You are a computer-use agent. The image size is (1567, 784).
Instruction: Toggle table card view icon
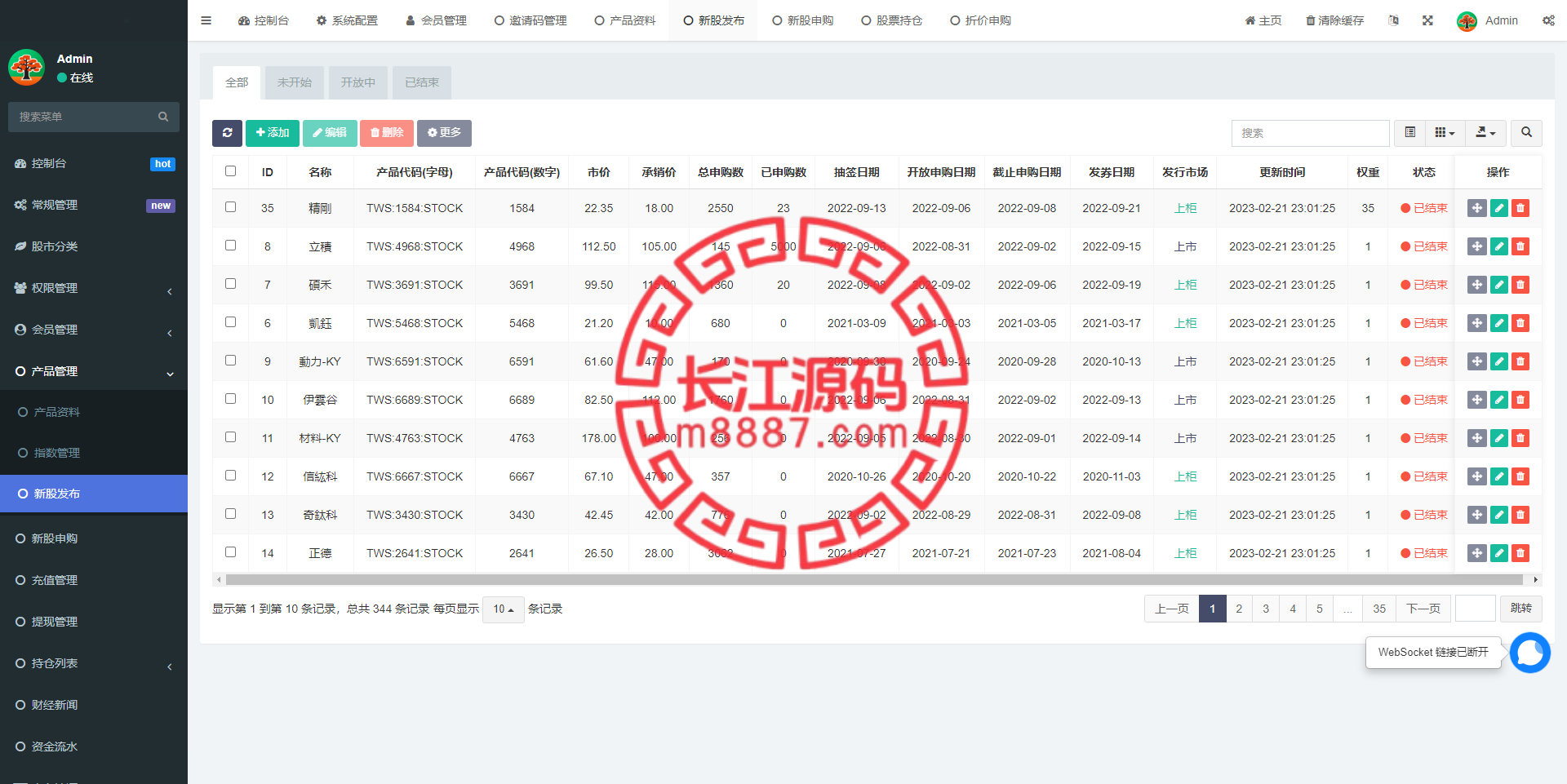1409,133
